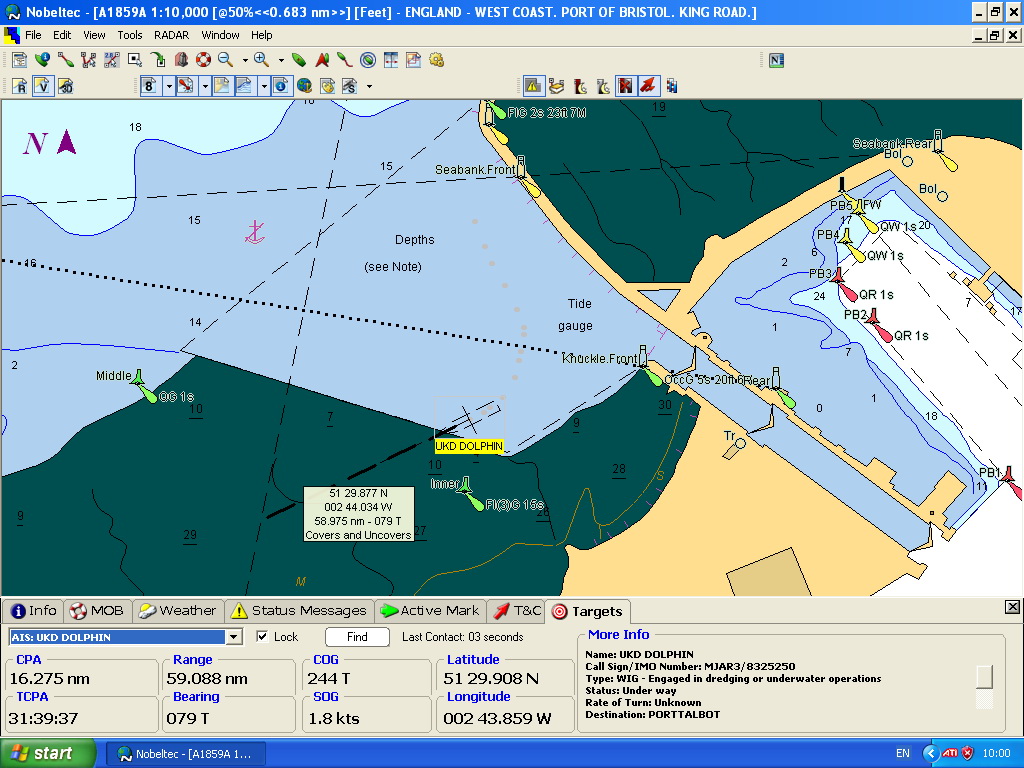Expand the zoom out dropdown arrow
1024x768 pixels.
(x=245, y=60)
